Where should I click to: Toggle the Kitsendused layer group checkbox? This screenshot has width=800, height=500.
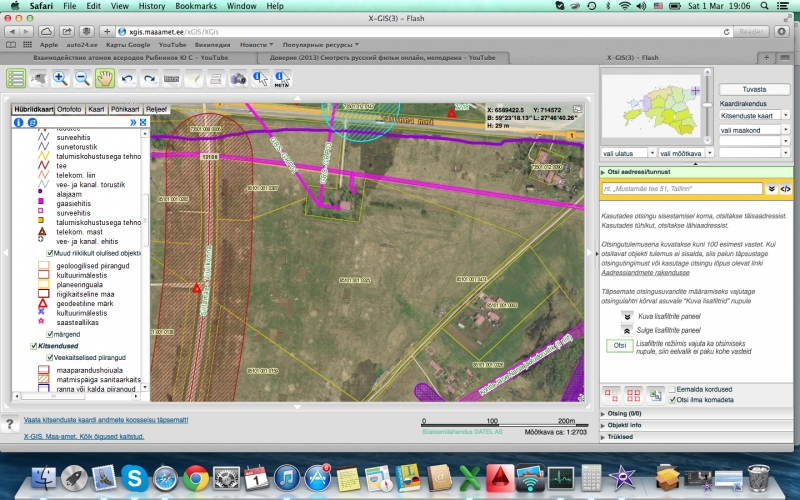click(x=34, y=346)
